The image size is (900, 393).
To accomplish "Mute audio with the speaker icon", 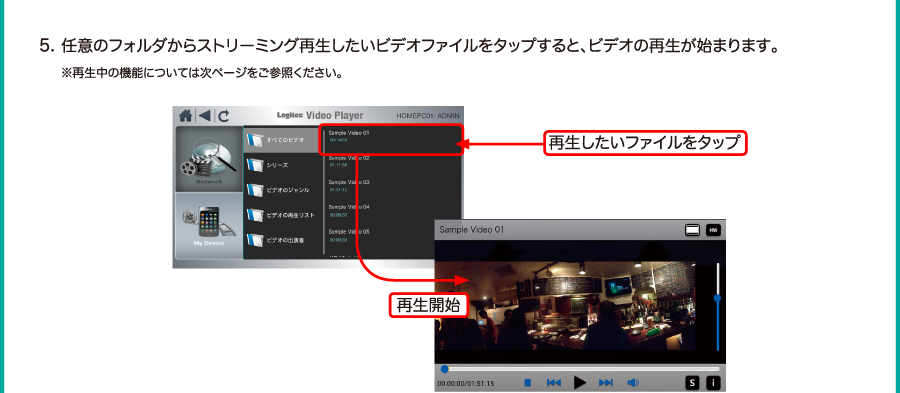I will pos(633,383).
